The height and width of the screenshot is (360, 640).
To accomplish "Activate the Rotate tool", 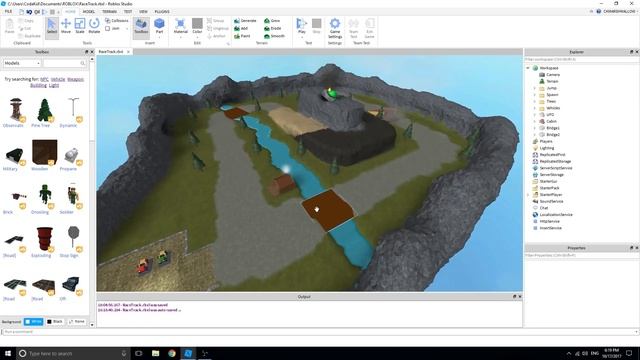I will (x=94, y=26).
